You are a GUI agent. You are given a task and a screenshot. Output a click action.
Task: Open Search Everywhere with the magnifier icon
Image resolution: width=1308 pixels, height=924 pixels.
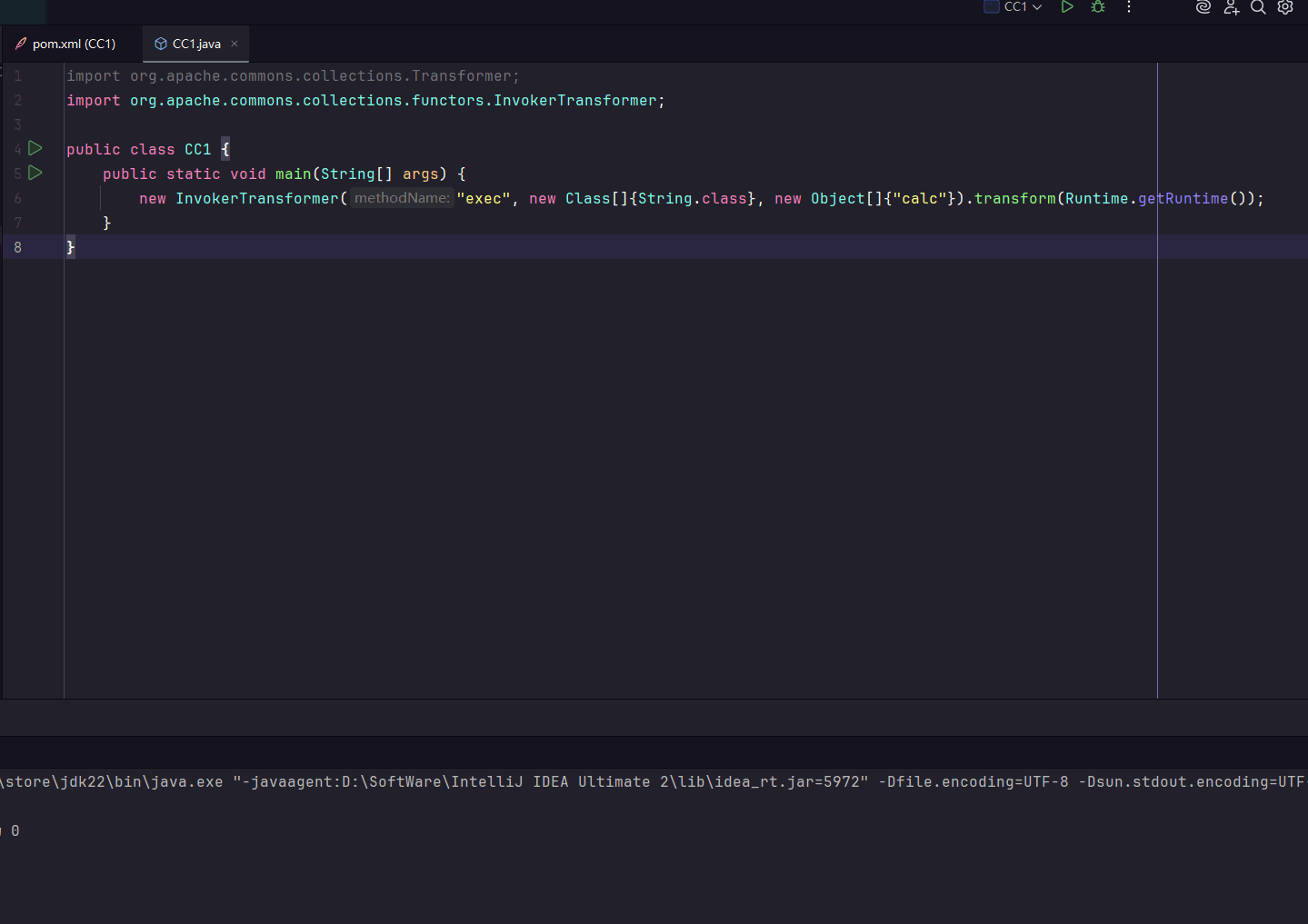point(1258,7)
